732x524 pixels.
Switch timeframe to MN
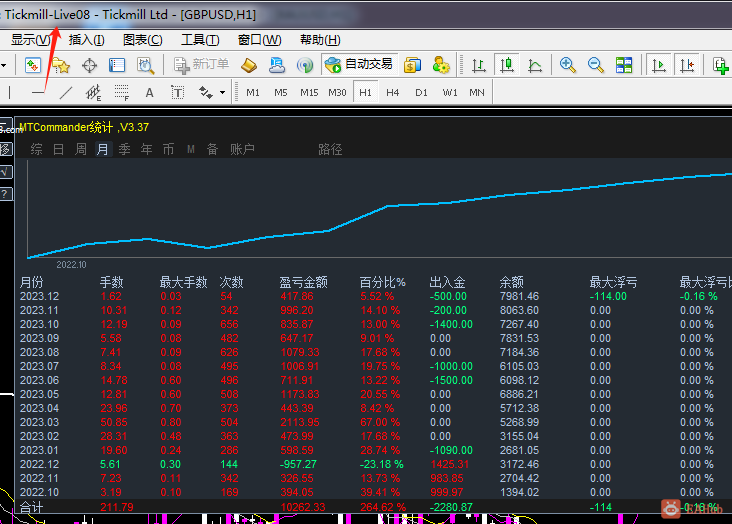477,92
